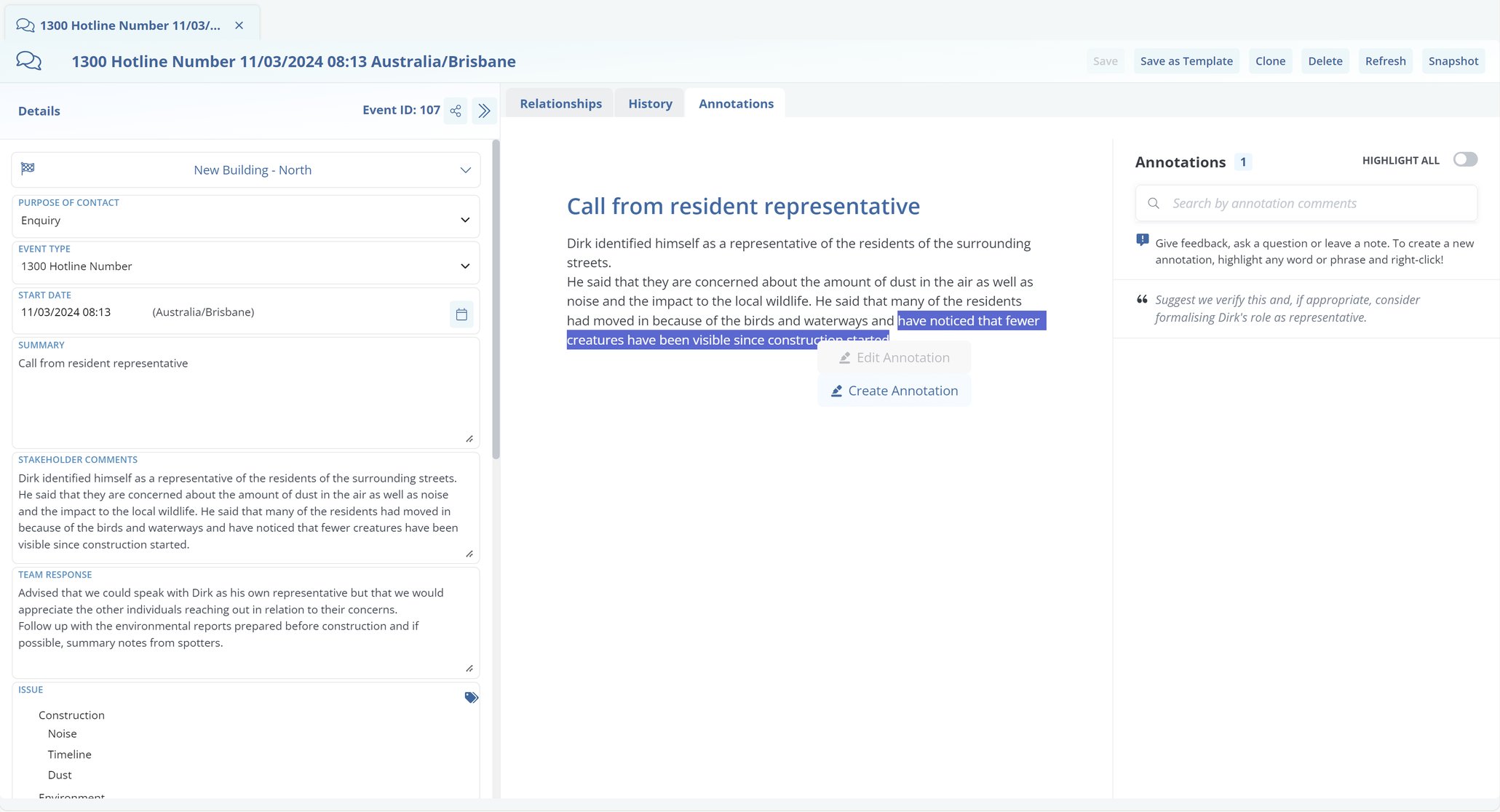Open the New Building - North location dropdown
This screenshot has height=812, width=1500.
(465, 170)
